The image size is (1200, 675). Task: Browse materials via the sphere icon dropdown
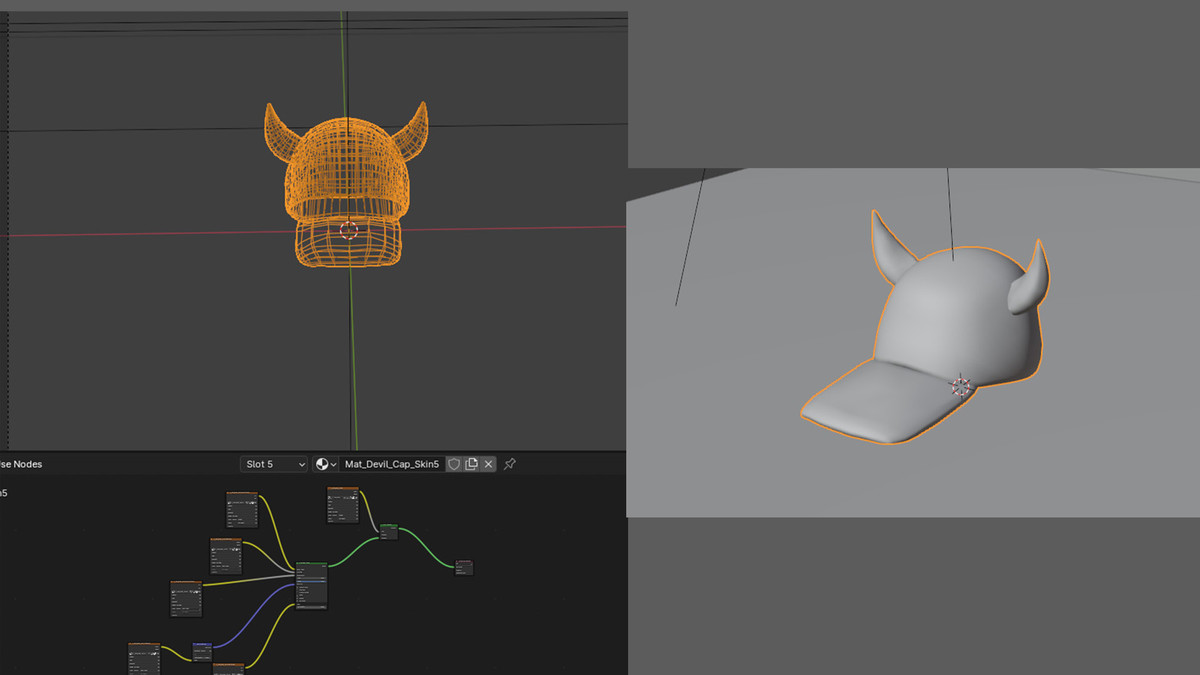[x=326, y=464]
